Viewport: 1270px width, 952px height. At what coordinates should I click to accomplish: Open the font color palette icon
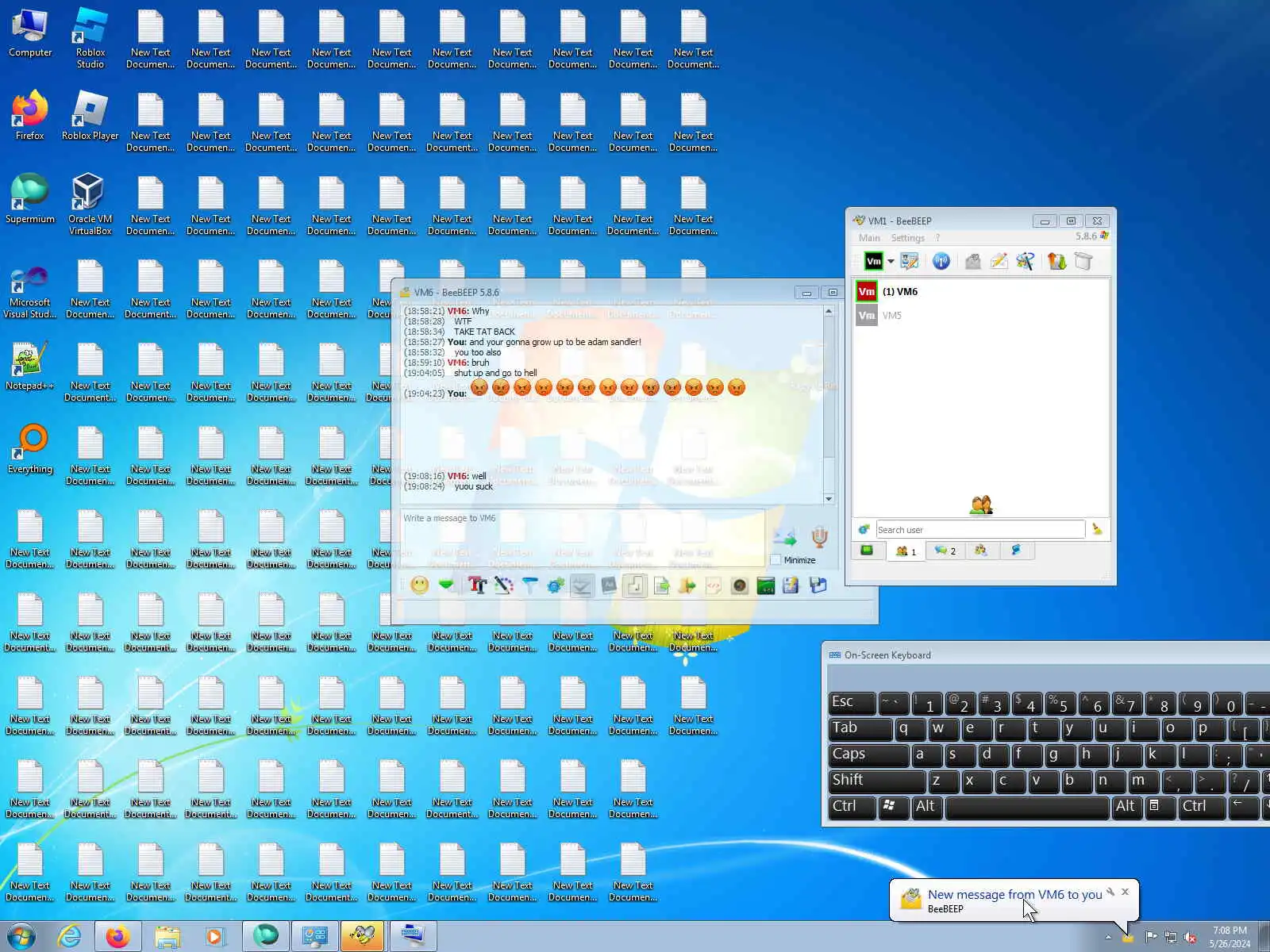click(x=503, y=585)
